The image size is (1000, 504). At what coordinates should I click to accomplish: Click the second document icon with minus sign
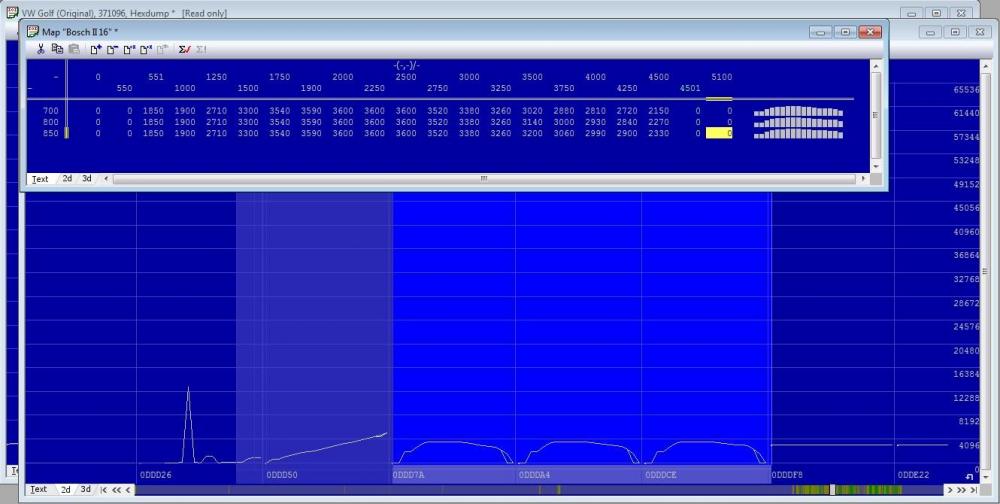point(113,49)
